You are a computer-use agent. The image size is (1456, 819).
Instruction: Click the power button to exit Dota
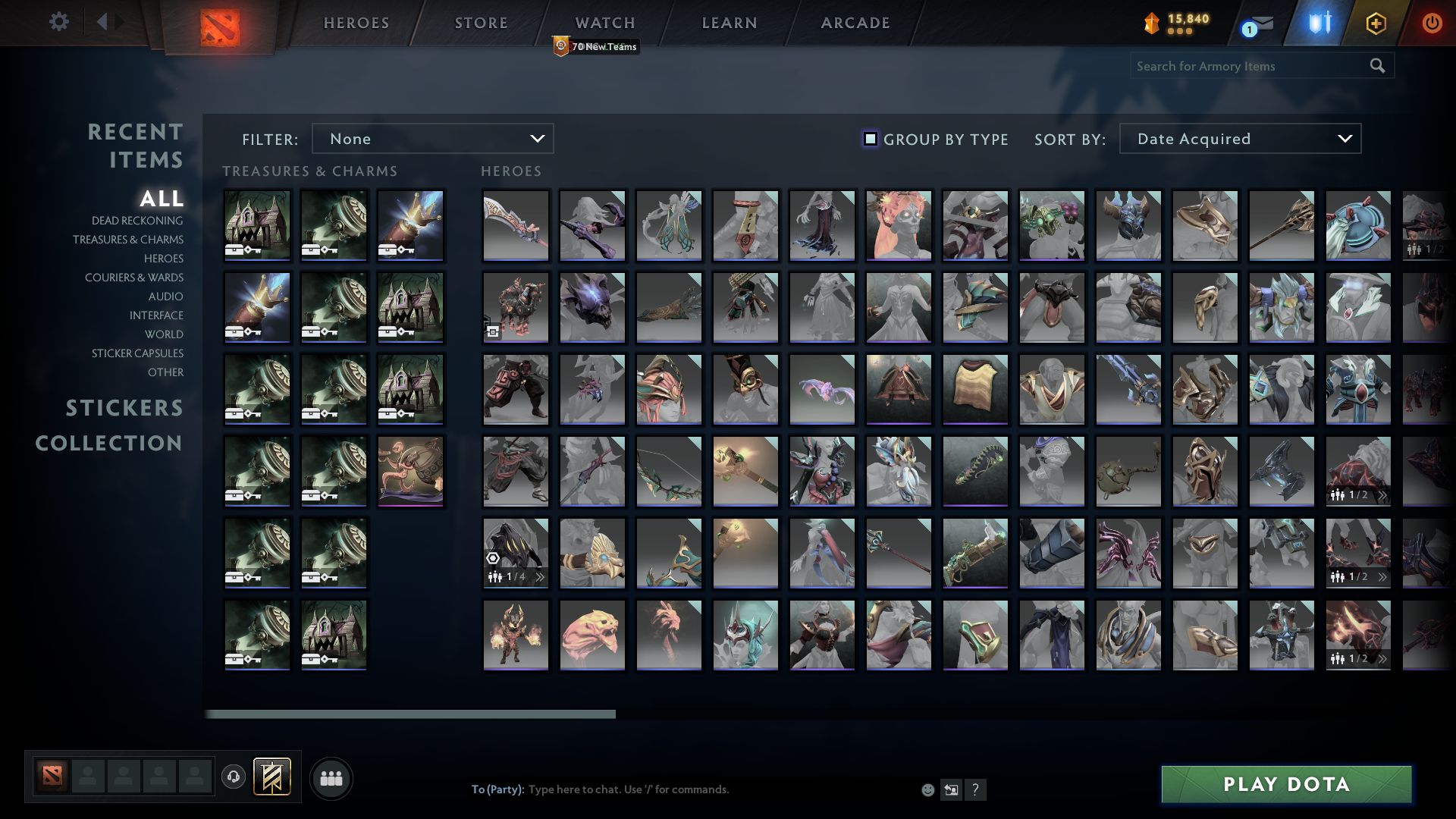coord(1432,23)
